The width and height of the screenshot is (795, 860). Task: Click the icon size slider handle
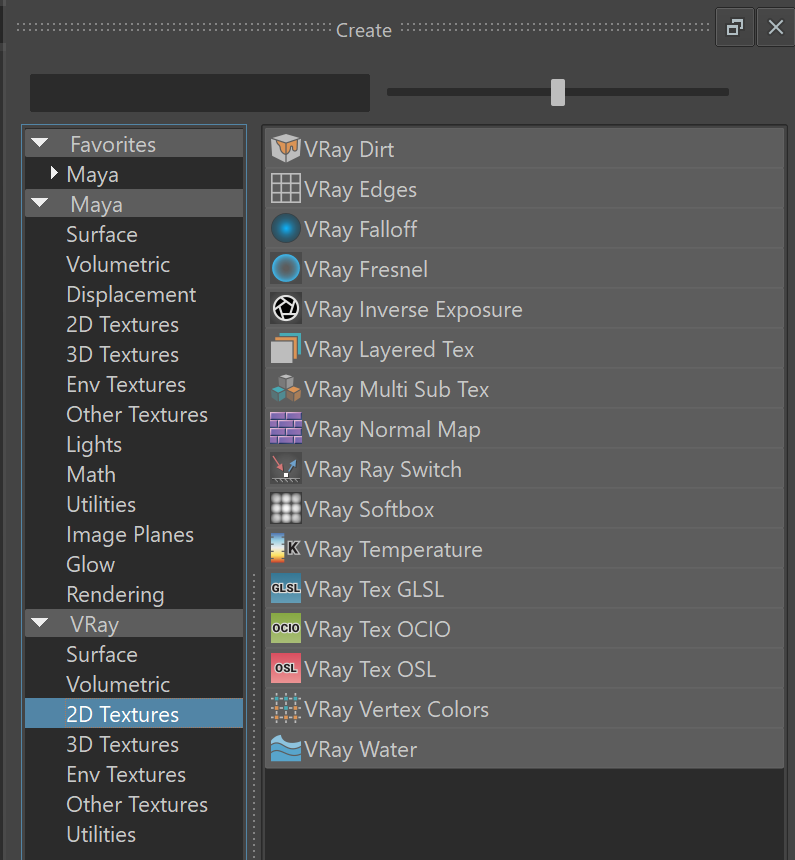(x=558, y=92)
